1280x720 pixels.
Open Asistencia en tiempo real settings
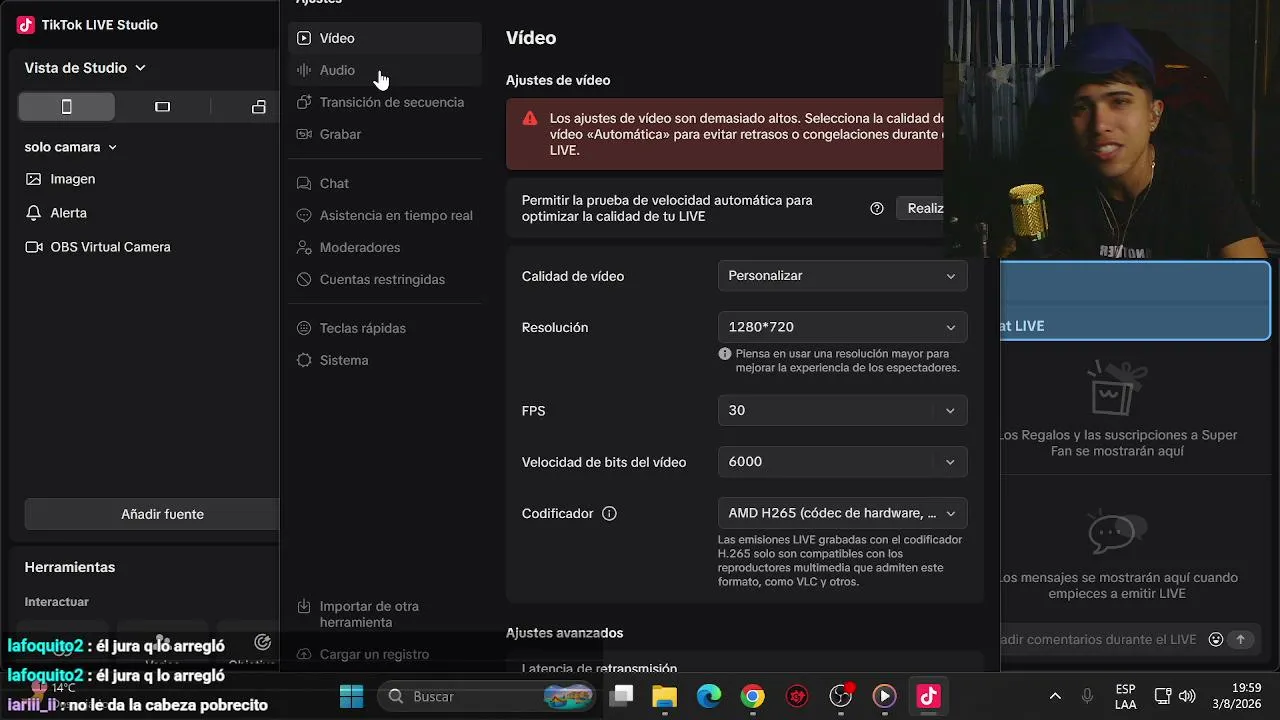coord(385,215)
